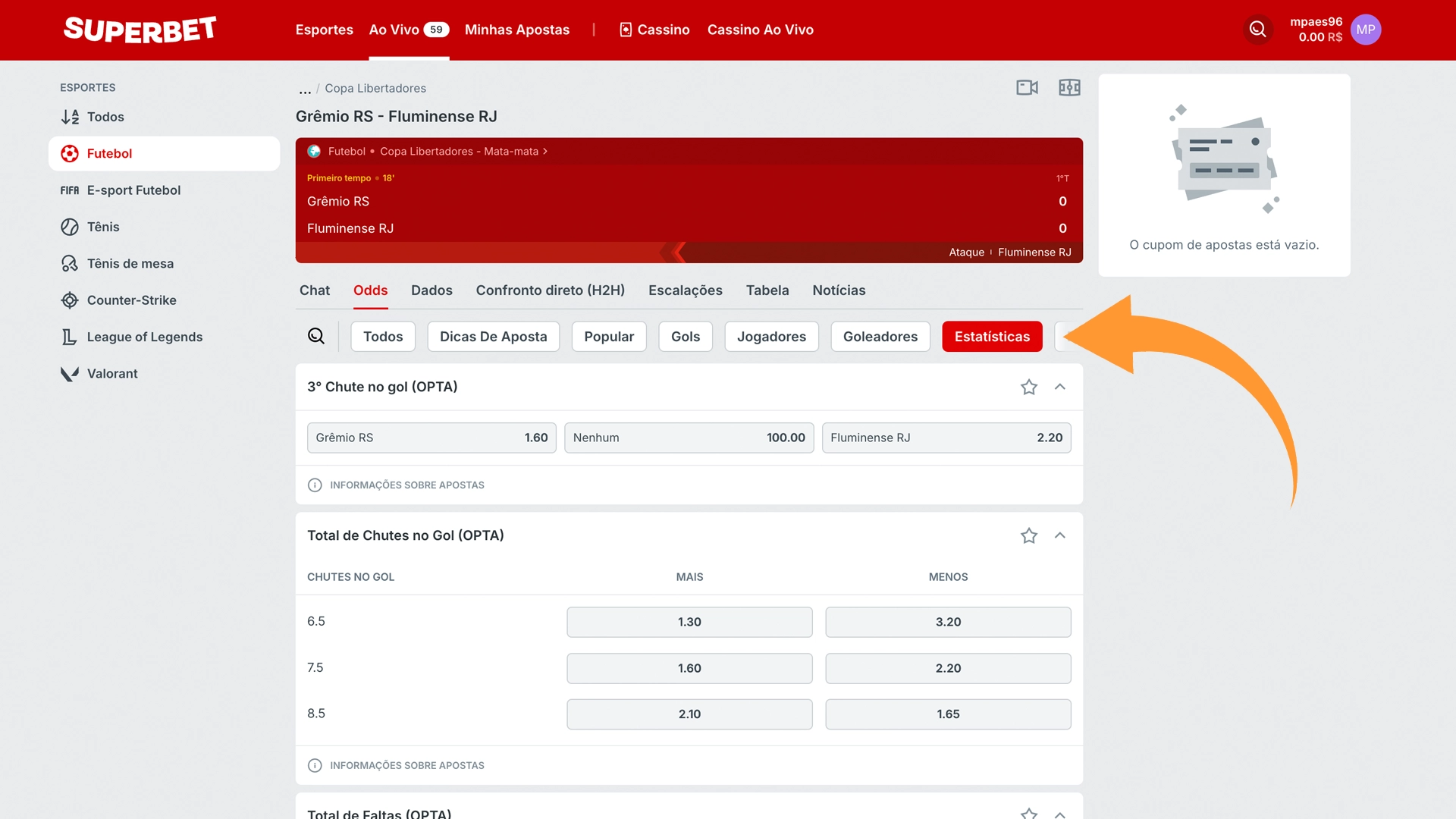The image size is (1456, 819).
Task: Select Menos 7.5 odds 2.20
Action: coord(948,668)
